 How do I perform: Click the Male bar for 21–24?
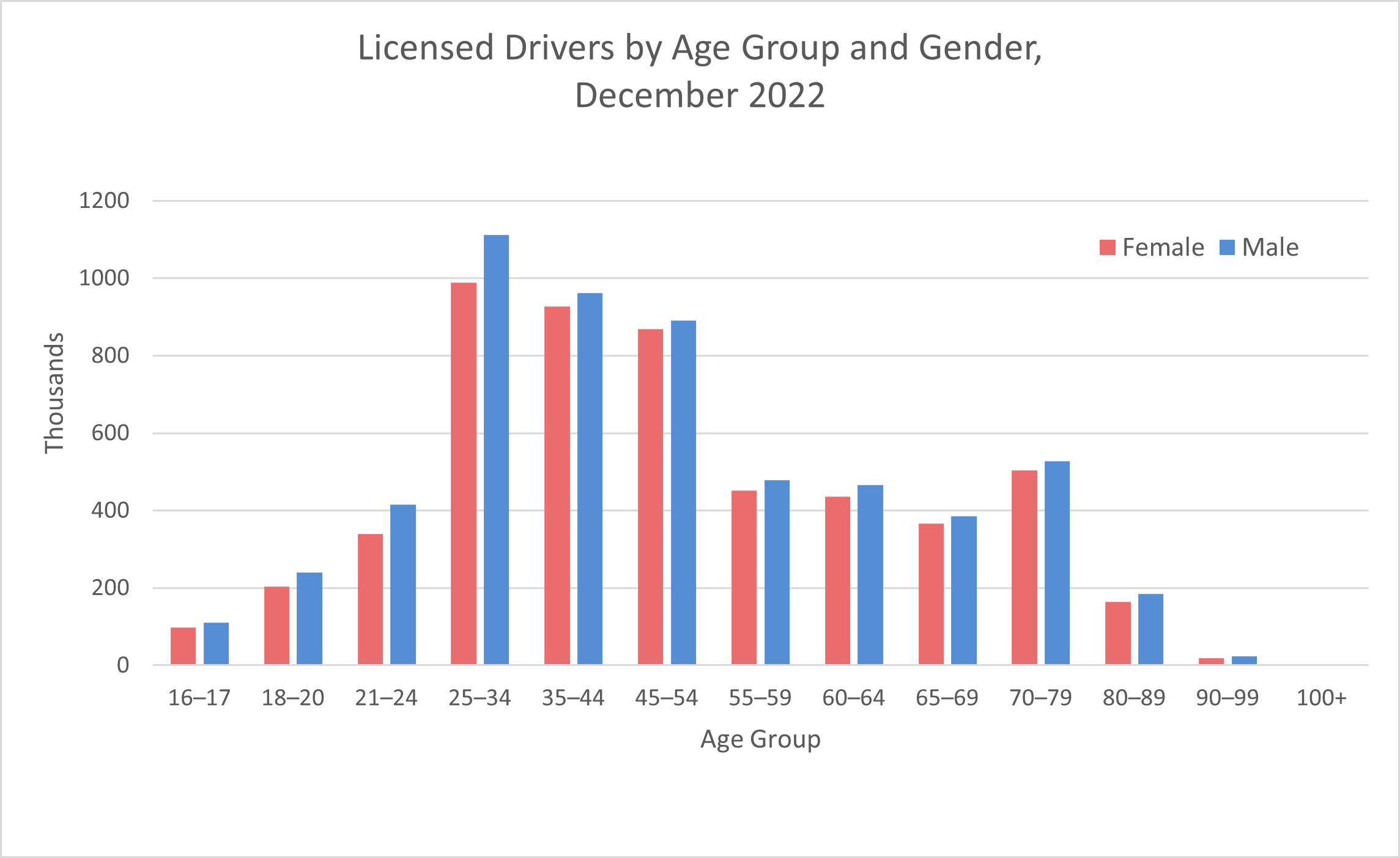point(403,585)
